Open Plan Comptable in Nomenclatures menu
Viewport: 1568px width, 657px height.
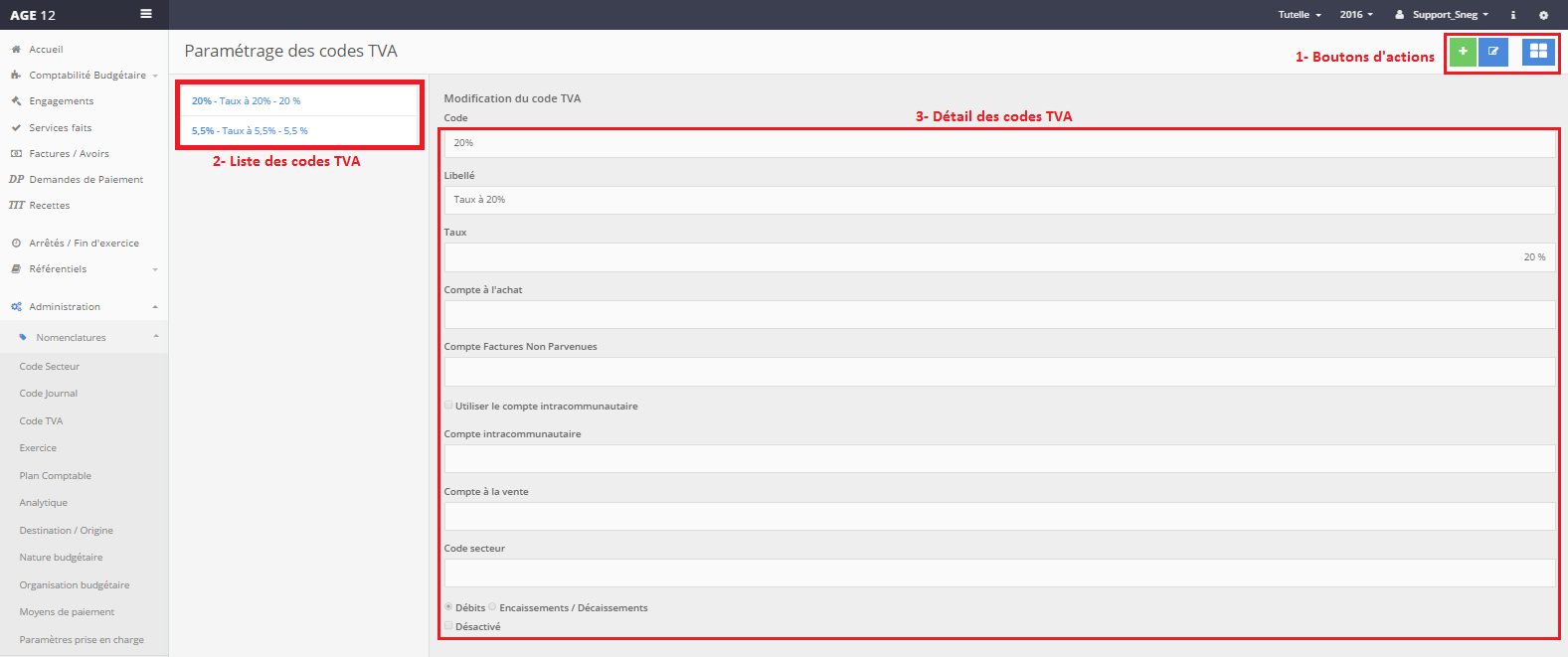(x=56, y=476)
